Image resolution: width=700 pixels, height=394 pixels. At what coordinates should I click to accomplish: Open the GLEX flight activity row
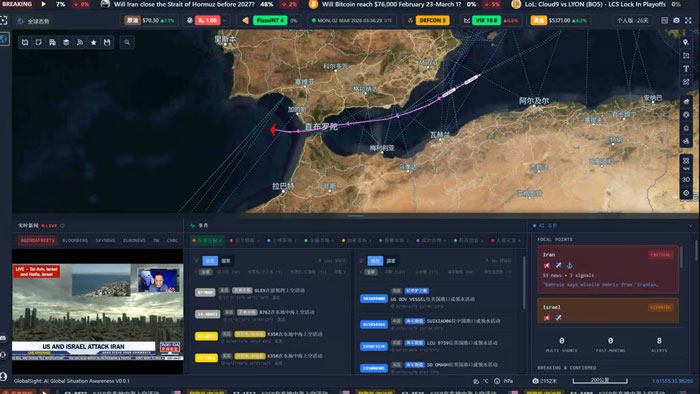(x=271, y=293)
